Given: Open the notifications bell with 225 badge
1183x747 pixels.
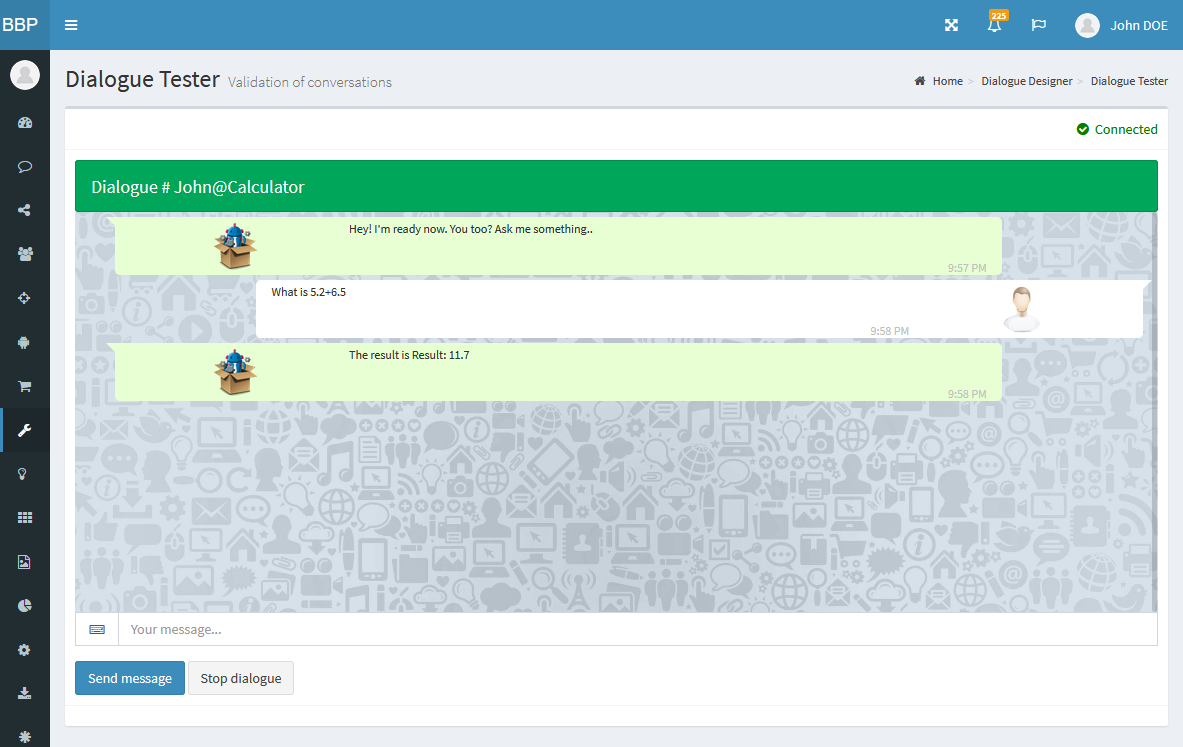Looking at the screenshot, I should pyautogui.click(x=994, y=25).
